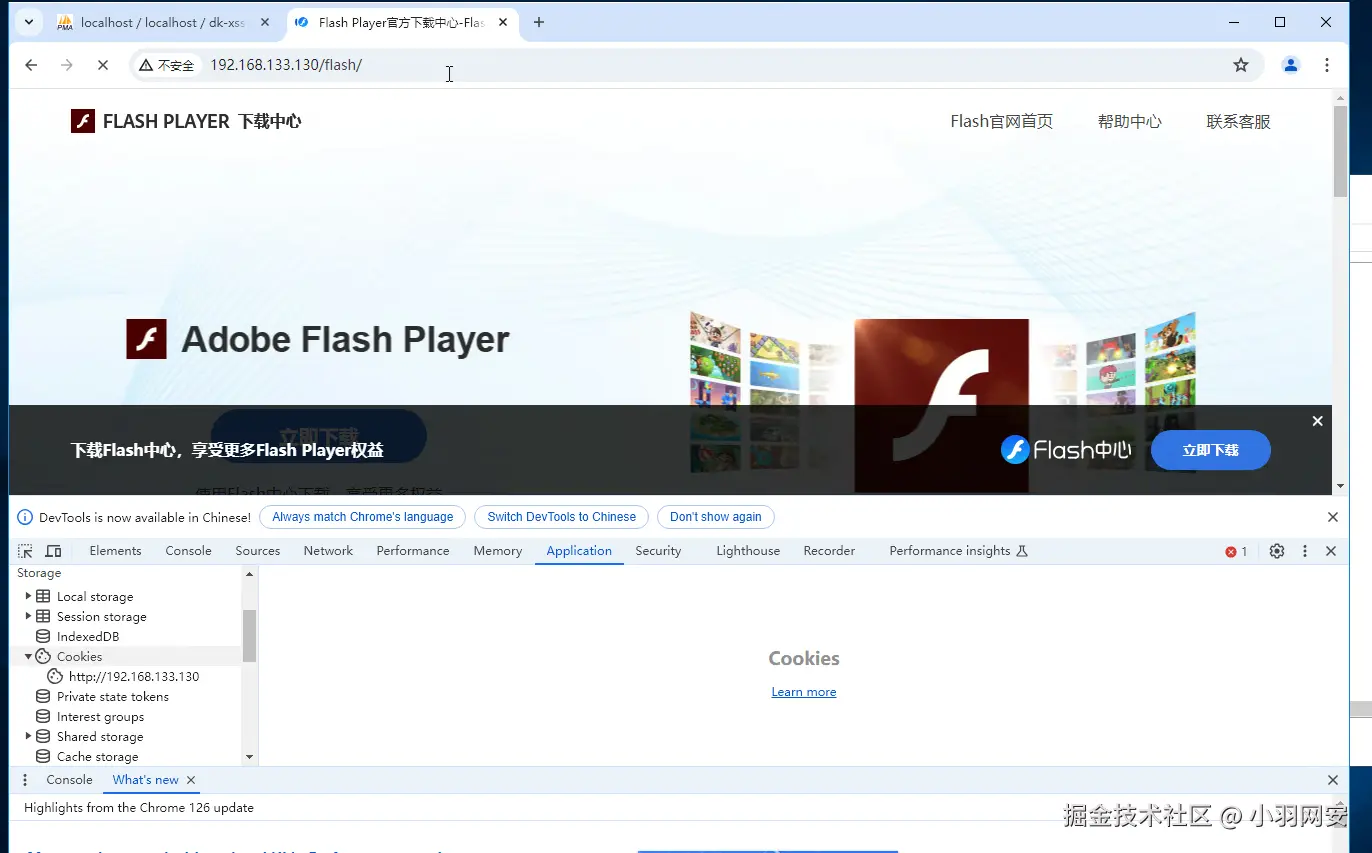This screenshot has width=1372, height=853.
Task: Open the Chrome profile avatar icon
Action: click(x=1291, y=65)
